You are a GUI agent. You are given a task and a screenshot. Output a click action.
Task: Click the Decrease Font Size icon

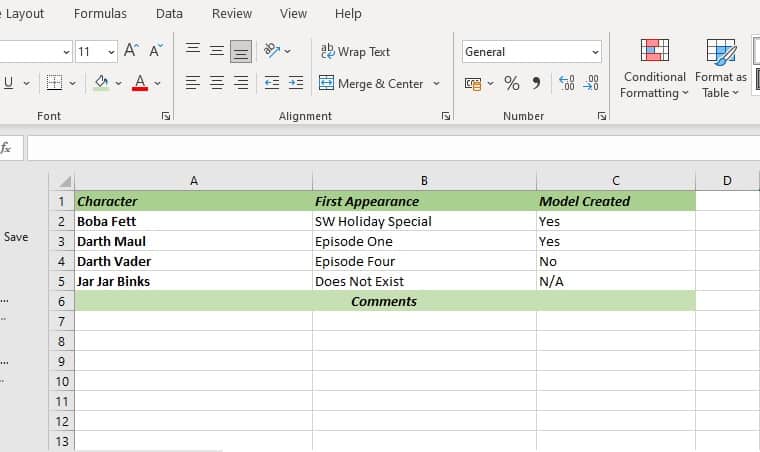click(156, 51)
